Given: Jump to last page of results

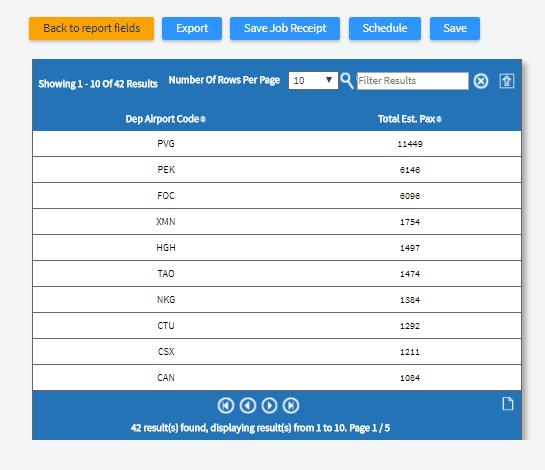Looking at the screenshot, I should (291, 405).
